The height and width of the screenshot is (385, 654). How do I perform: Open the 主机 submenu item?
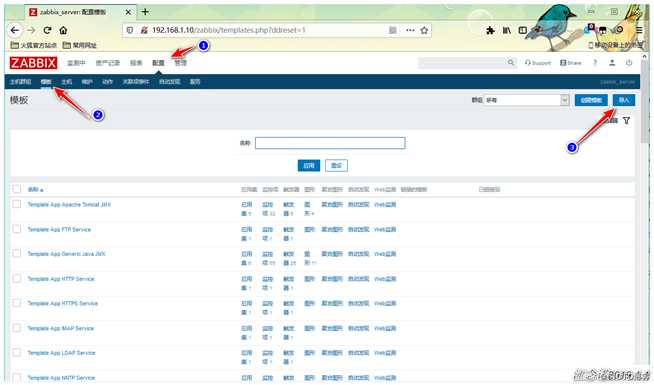click(x=67, y=82)
